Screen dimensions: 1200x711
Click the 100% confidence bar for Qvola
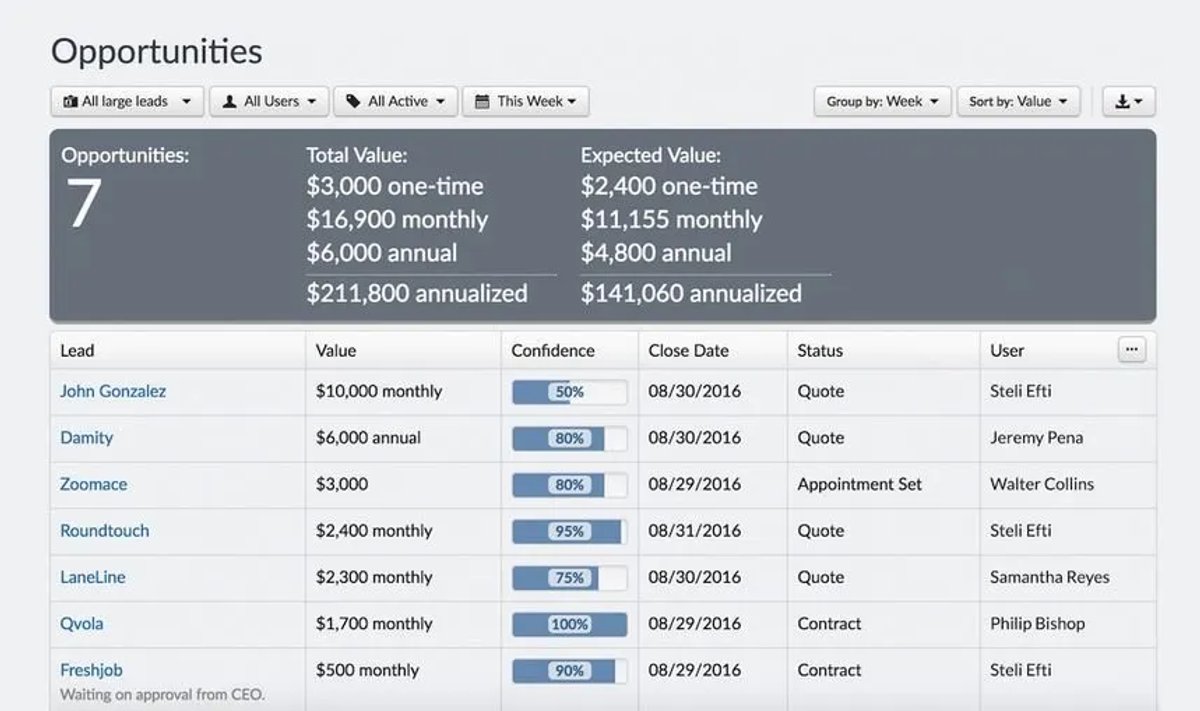570,624
